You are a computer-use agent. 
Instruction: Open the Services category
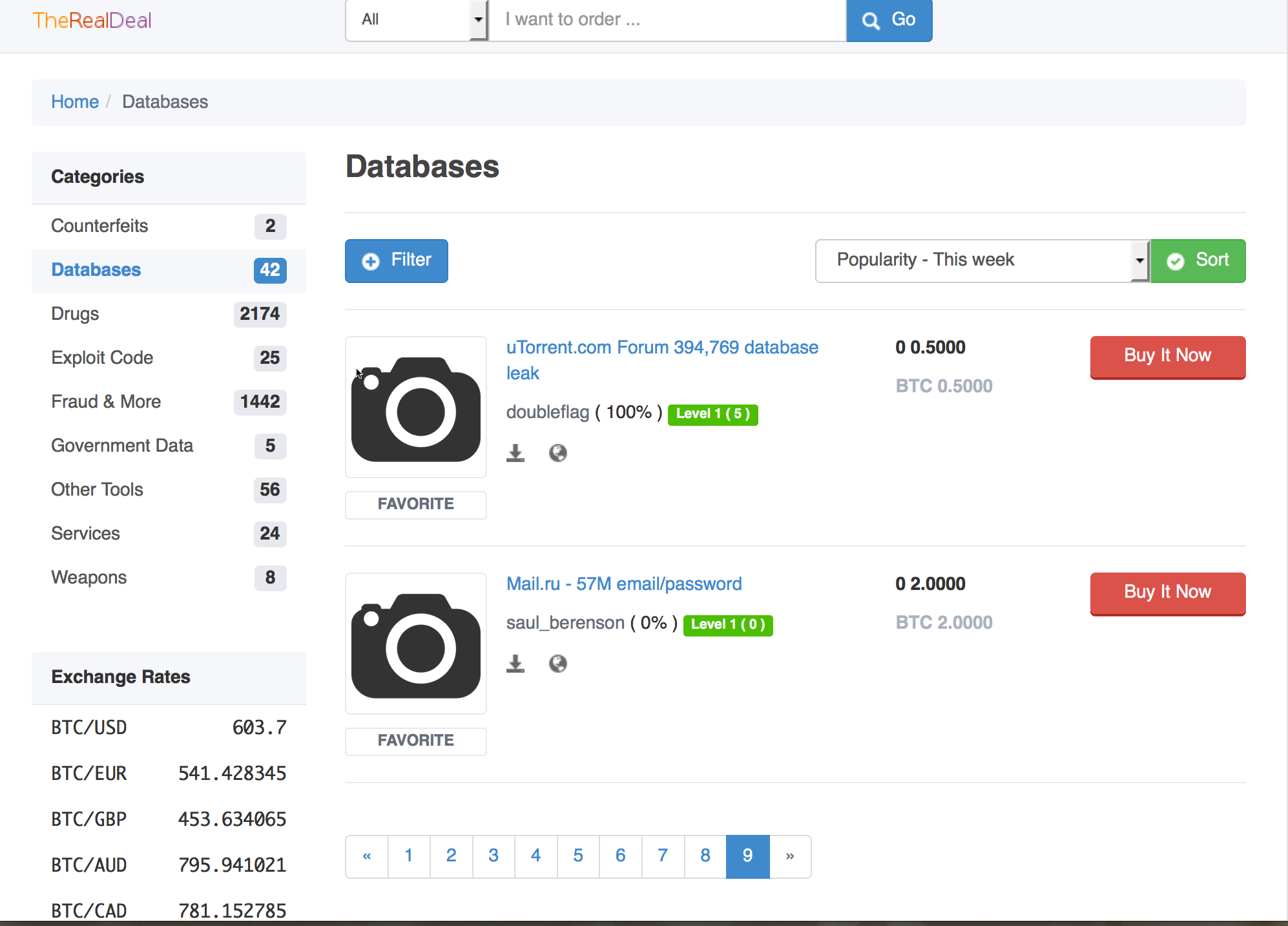point(169,534)
